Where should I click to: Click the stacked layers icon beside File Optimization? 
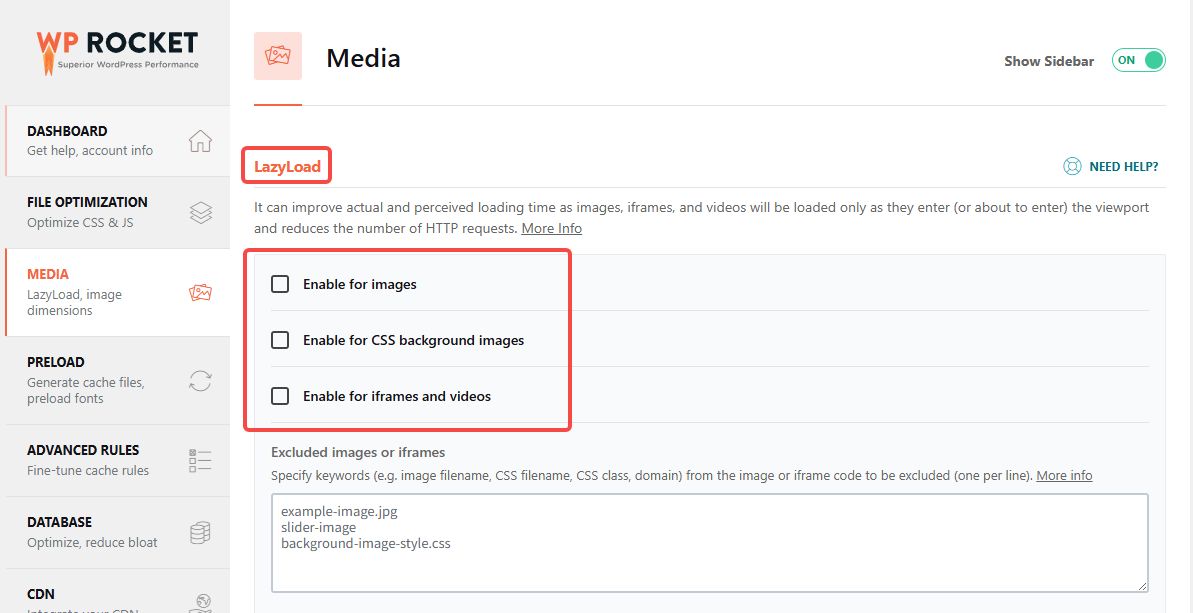tap(199, 212)
